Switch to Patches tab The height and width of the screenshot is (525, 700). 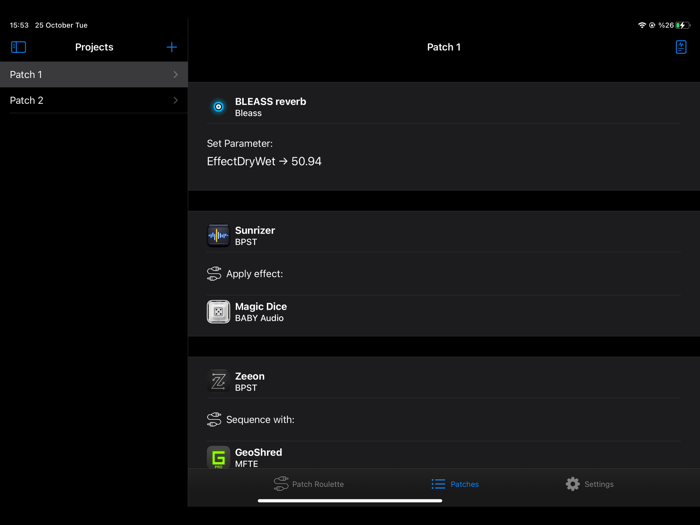pos(455,484)
